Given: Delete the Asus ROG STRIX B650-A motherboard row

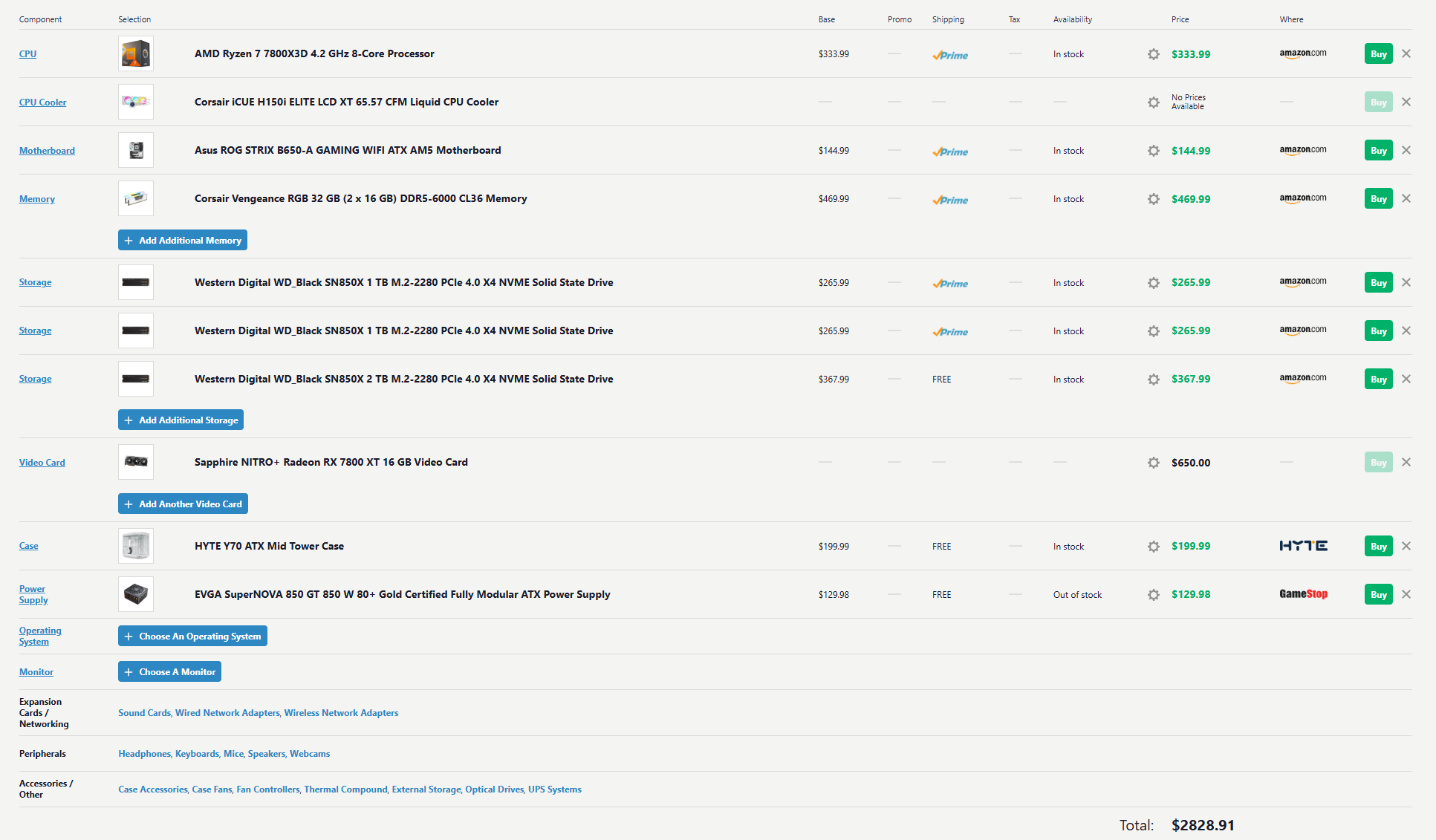Looking at the screenshot, I should click(x=1406, y=150).
